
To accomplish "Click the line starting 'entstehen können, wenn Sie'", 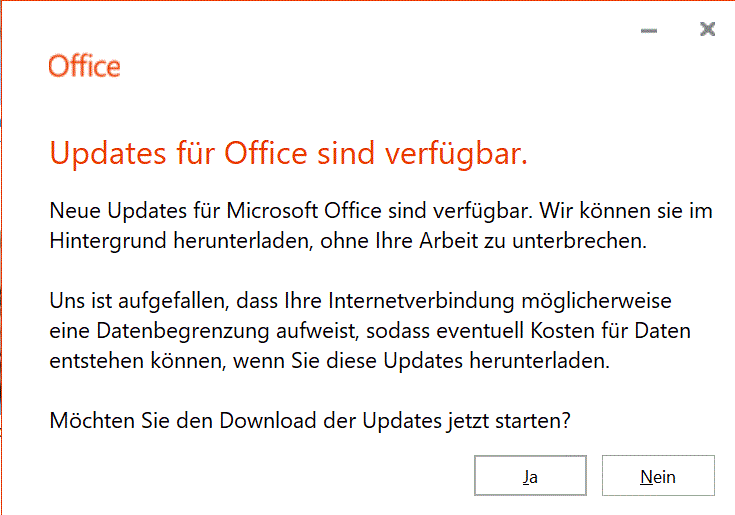I will pyautogui.click(x=330, y=361).
